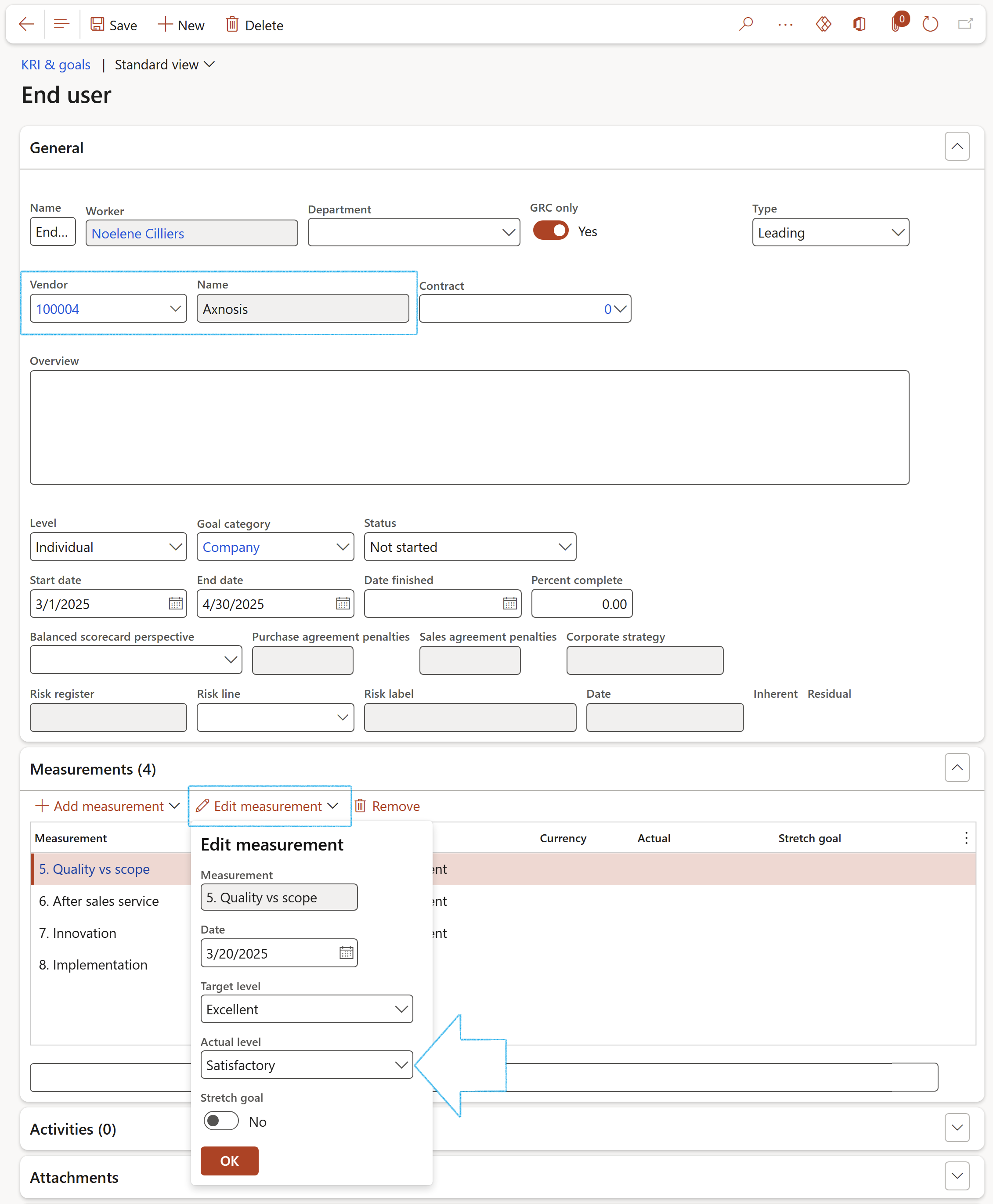
Task: Toggle the Stretch goal switch
Action: (x=221, y=1121)
